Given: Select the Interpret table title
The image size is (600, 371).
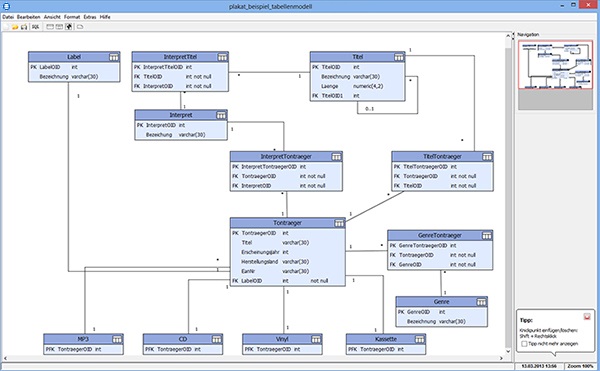Looking at the screenshot, I should (x=181, y=115).
